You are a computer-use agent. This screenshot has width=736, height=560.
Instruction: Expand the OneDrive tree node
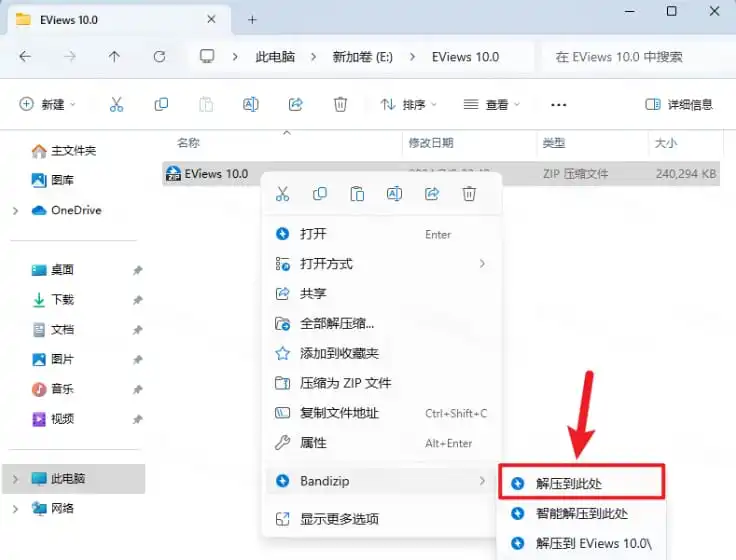tap(15, 211)
